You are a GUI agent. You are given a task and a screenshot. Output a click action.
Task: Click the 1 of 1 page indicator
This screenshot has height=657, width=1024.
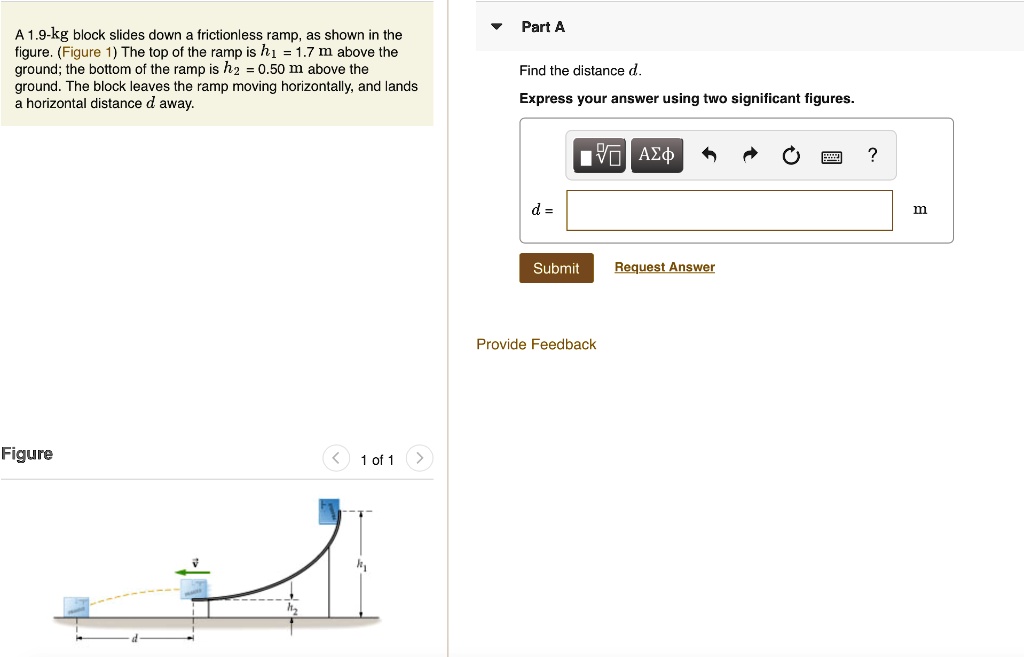coord(377,459)
